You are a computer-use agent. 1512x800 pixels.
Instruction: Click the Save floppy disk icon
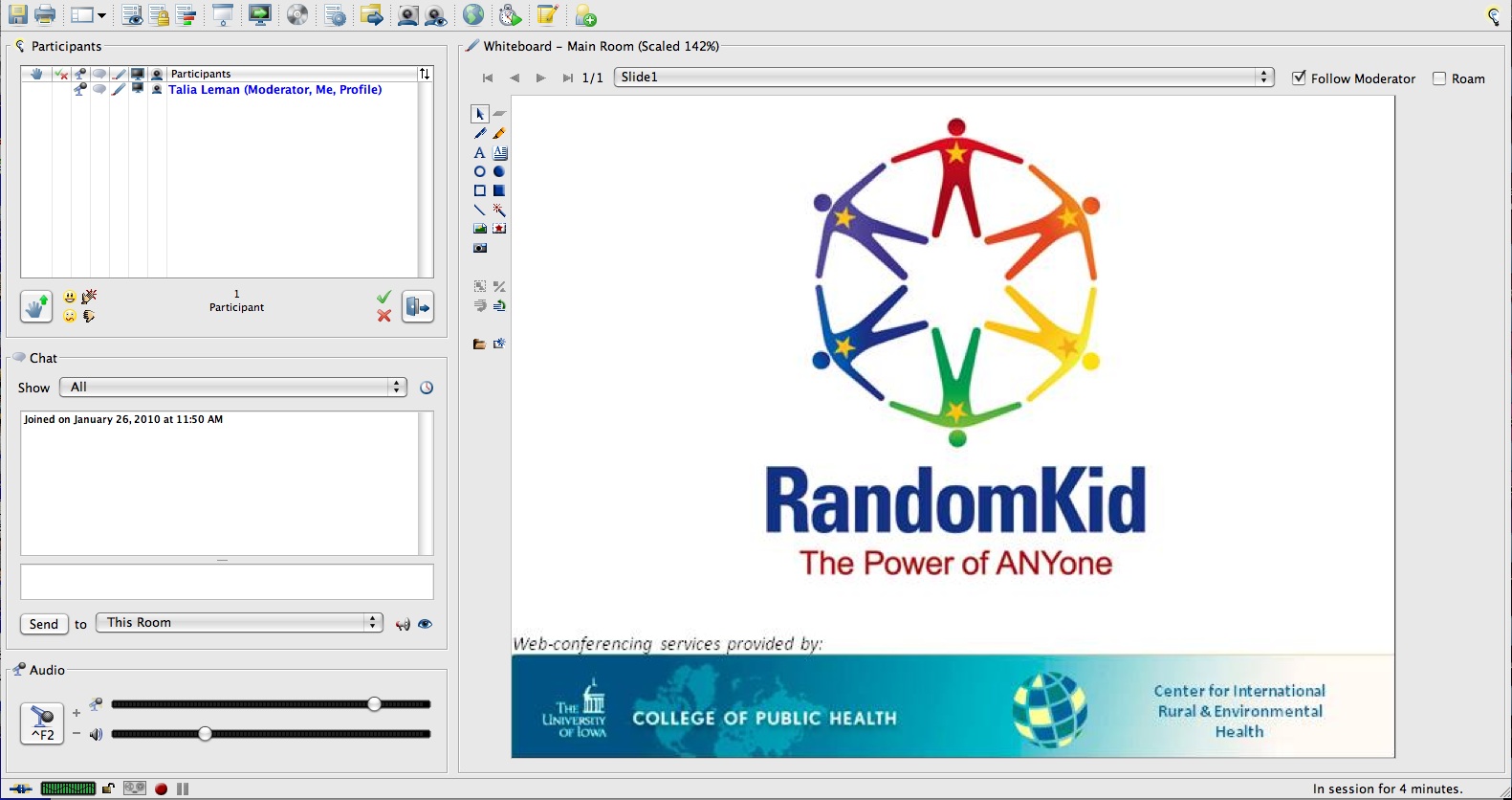pos(18,14)
